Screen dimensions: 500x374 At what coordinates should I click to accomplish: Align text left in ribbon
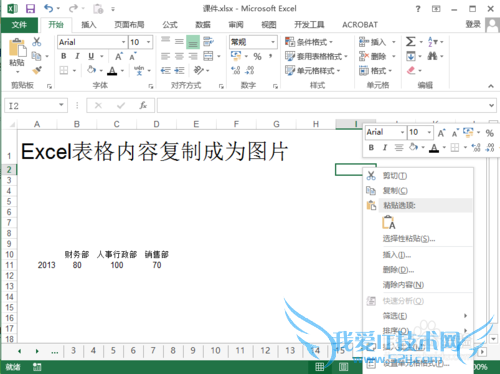pyautogui.click(x=165, y=56)
